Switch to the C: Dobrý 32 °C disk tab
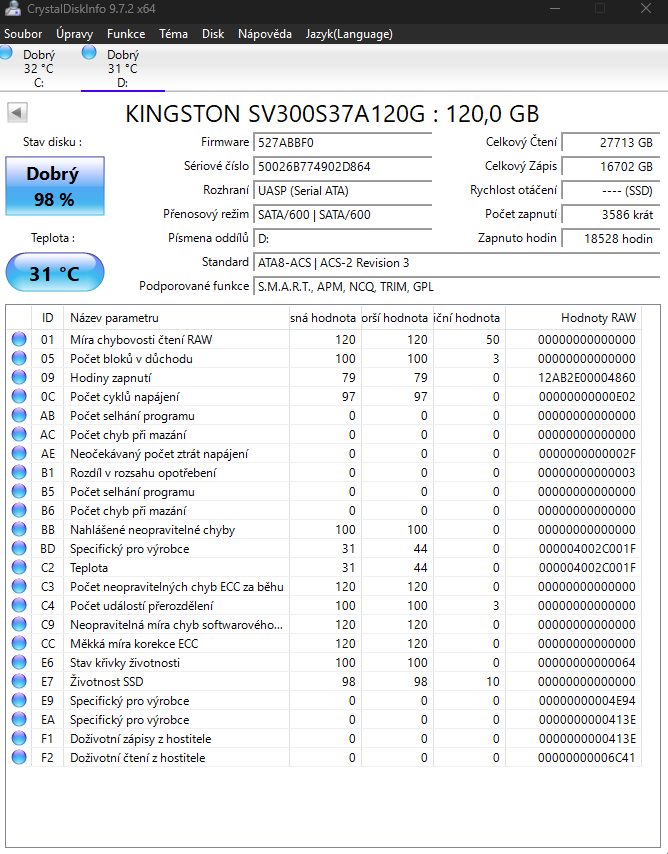Viewport: 668px width, 854px height. coord(39,69)
